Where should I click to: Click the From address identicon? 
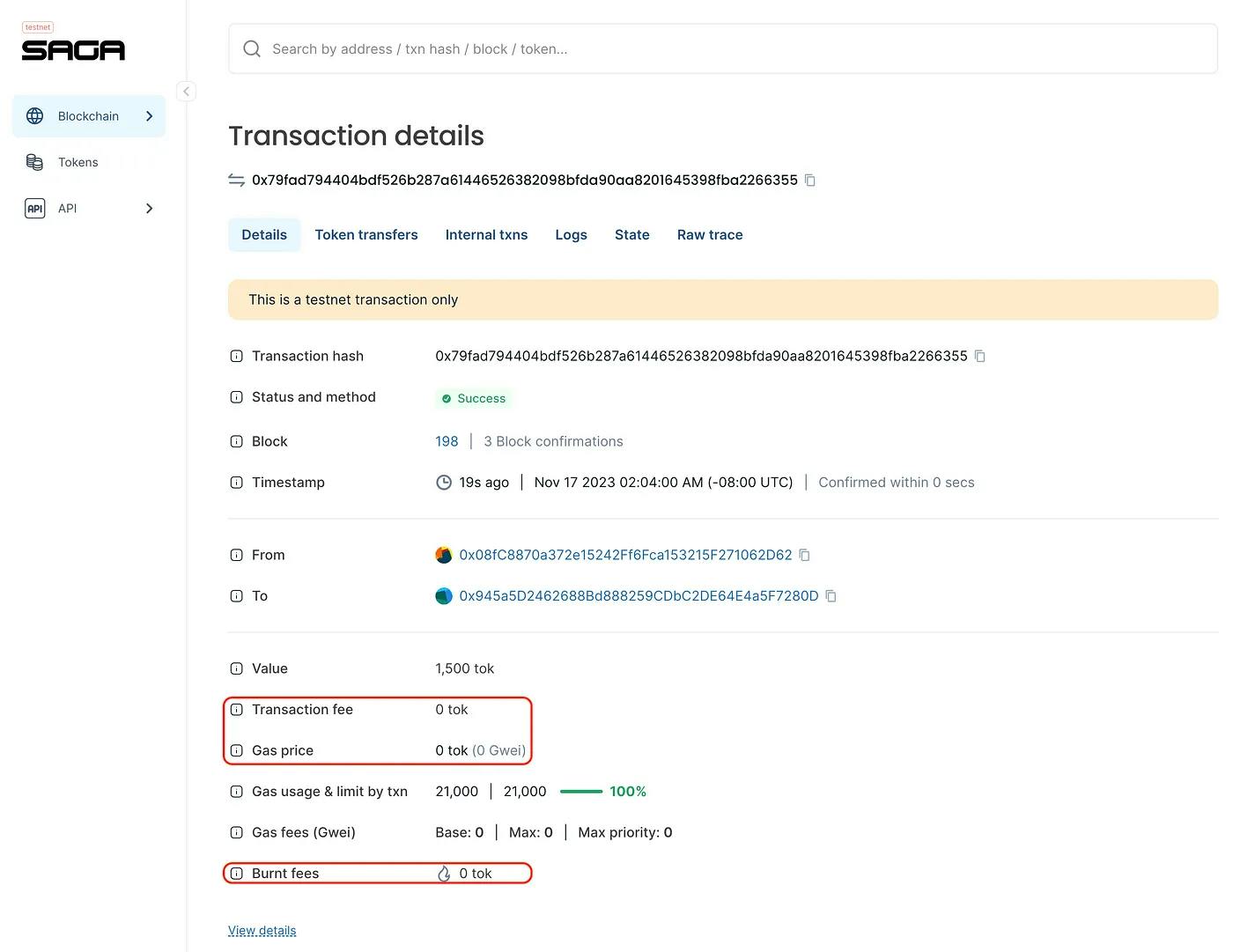coord(444,555)
